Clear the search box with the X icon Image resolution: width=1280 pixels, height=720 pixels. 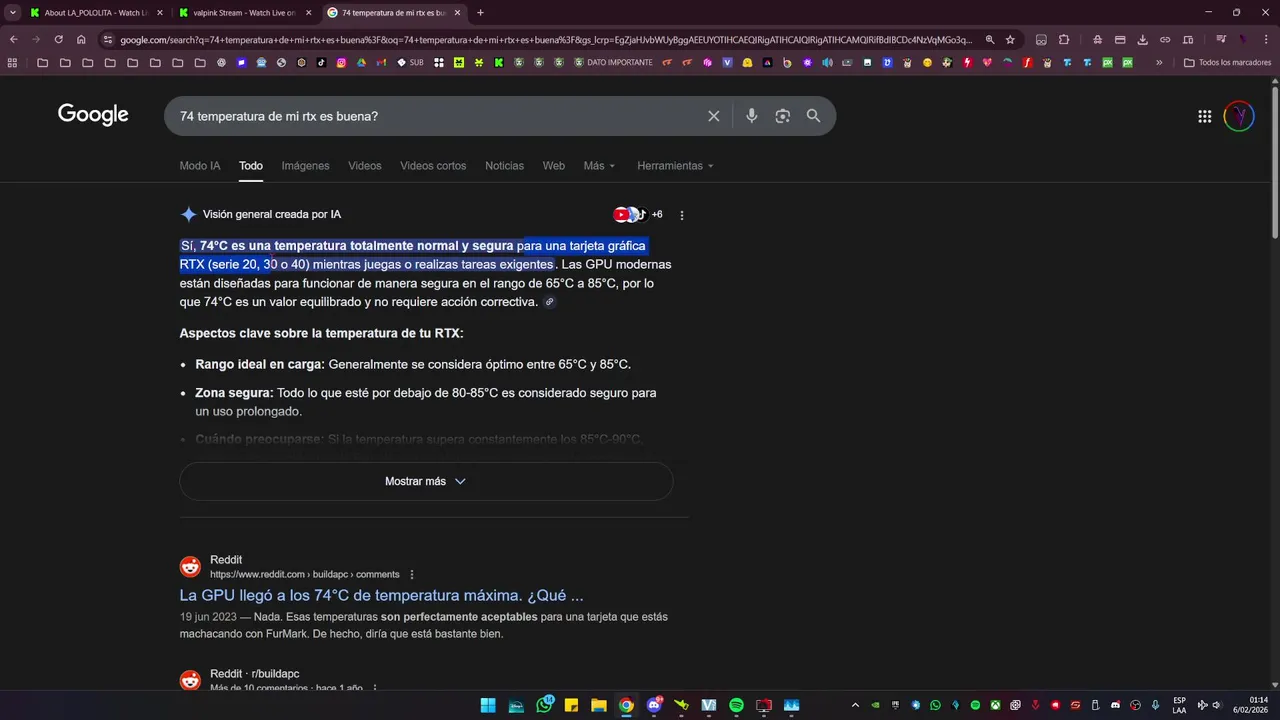tap(714, 116)
